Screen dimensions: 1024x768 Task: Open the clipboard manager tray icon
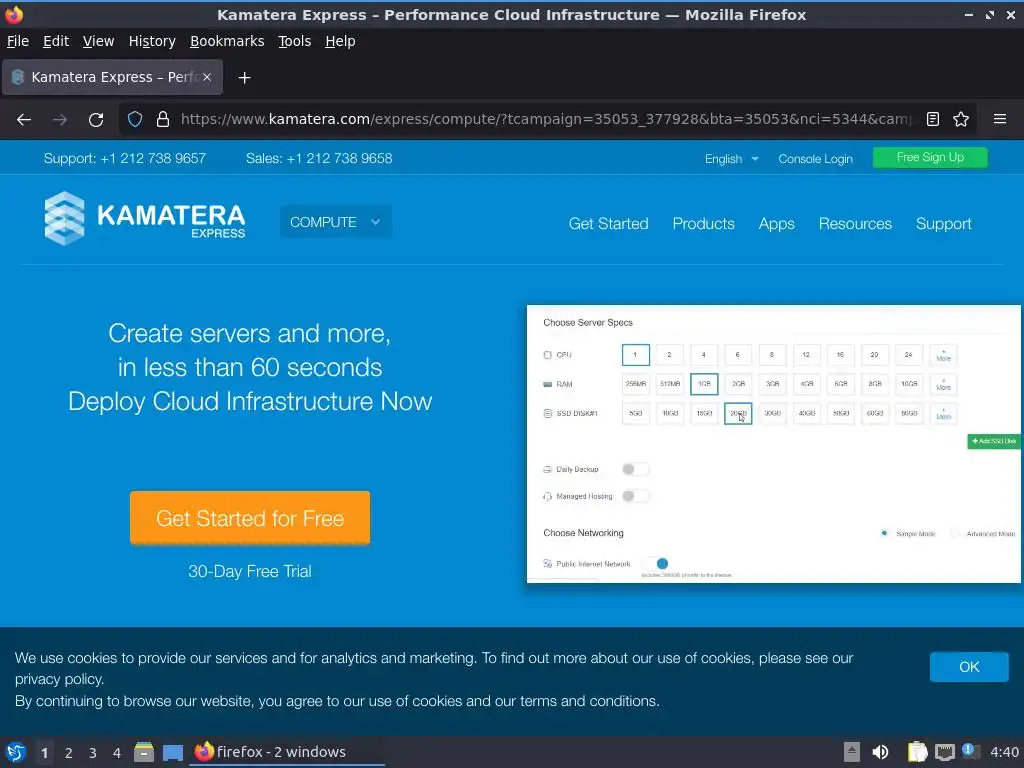918,752
